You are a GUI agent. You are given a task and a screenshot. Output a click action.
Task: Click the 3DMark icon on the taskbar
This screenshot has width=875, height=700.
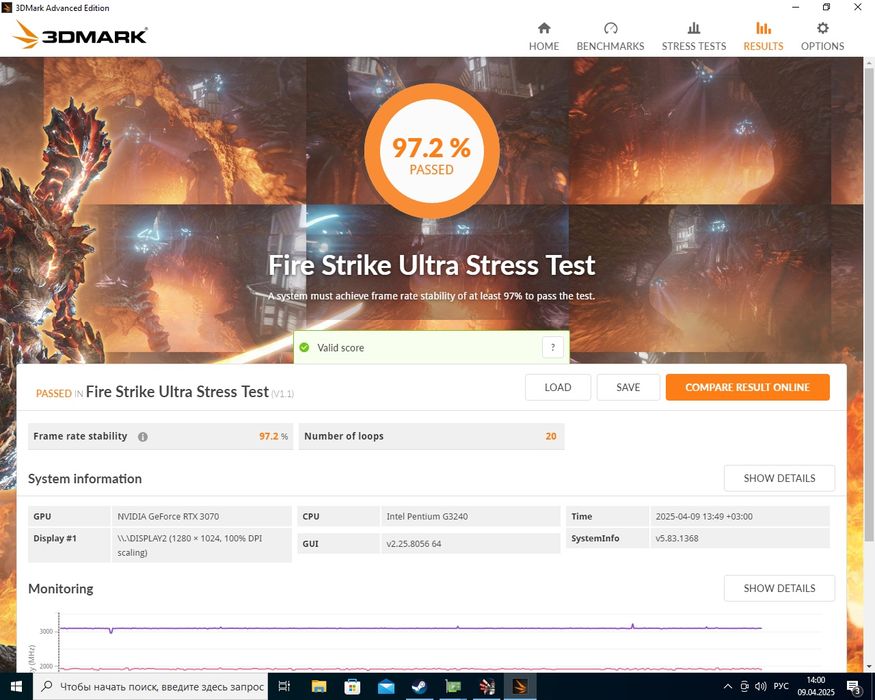pos(520,686)
